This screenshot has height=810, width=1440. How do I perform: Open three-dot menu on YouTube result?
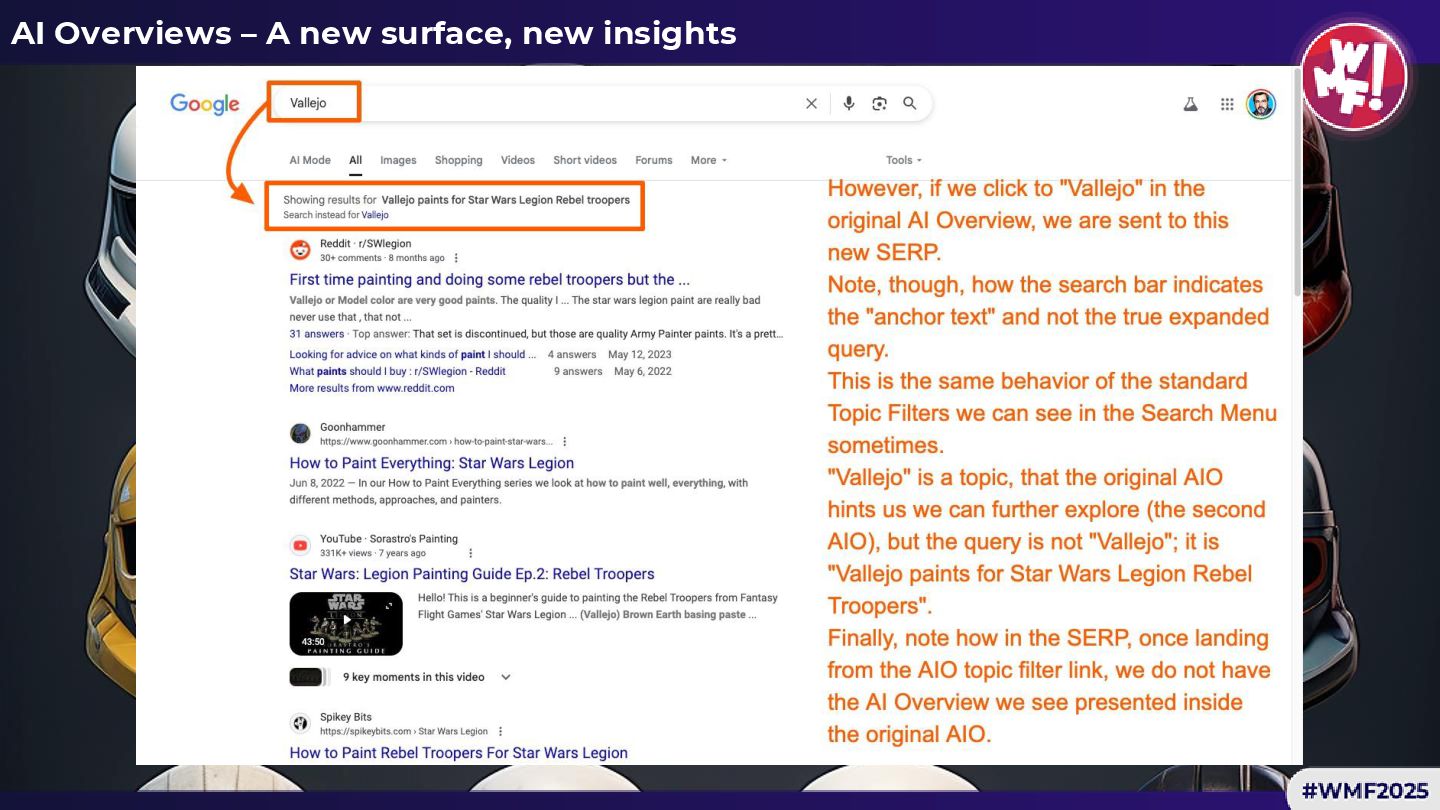tap(470, 553)
